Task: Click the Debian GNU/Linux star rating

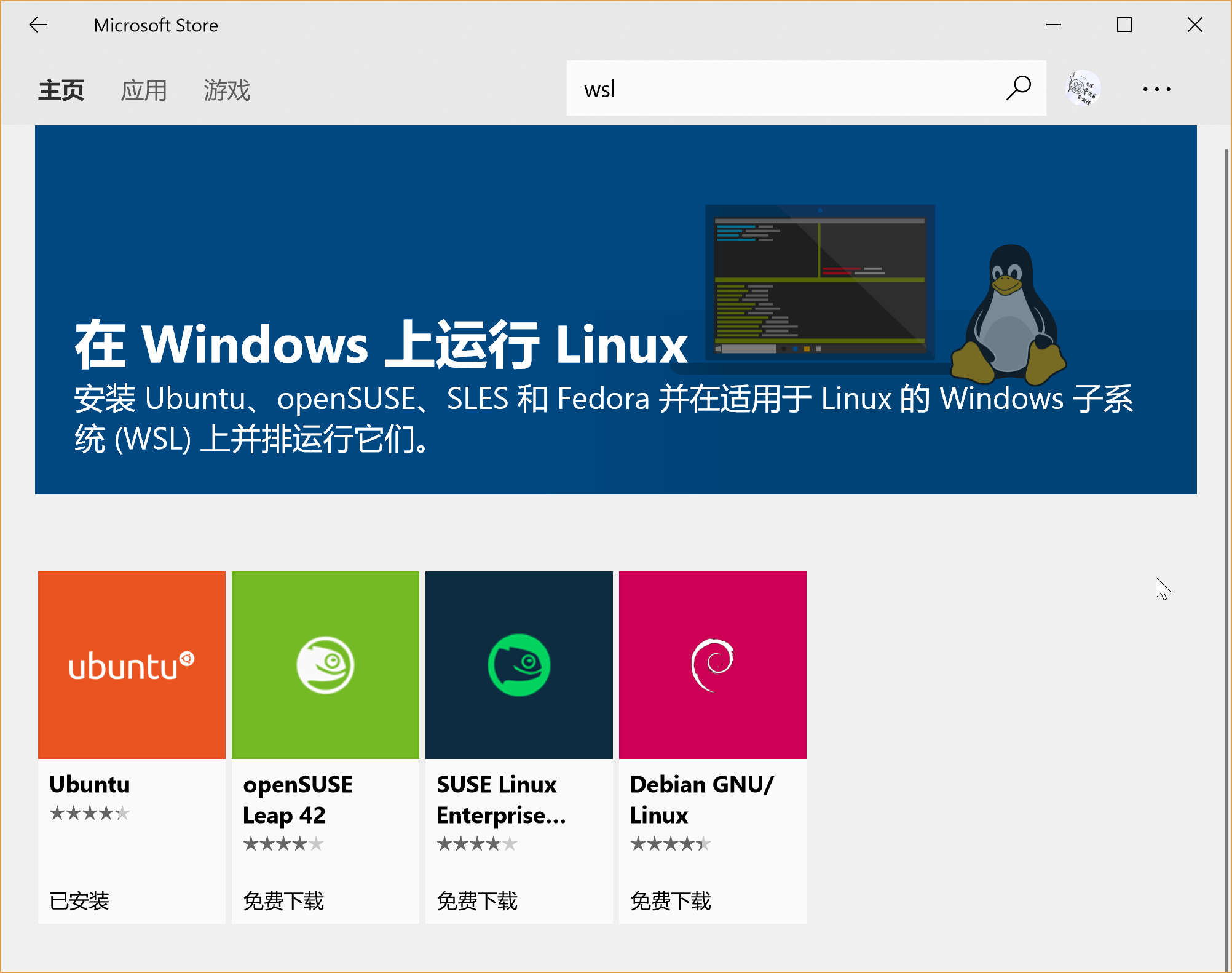Action: tap(671, 844)
